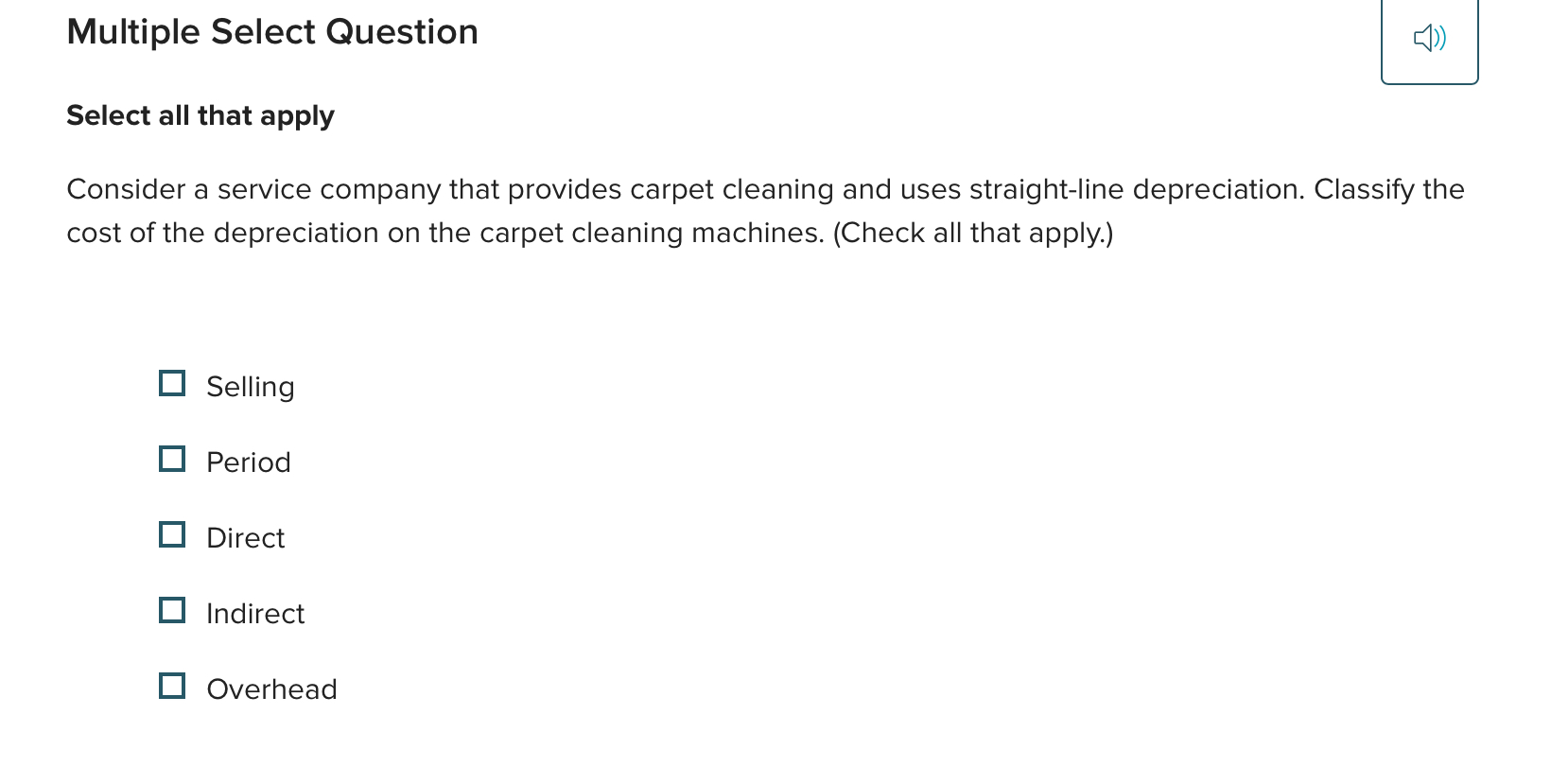Check the Selling checkbox

pos(172,383)
